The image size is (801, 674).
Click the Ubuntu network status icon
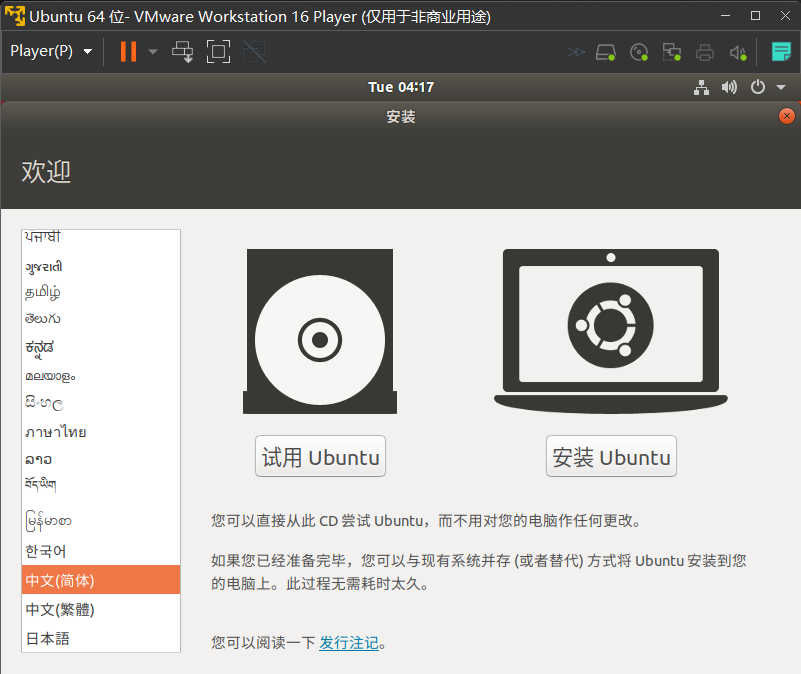point(701,88)
